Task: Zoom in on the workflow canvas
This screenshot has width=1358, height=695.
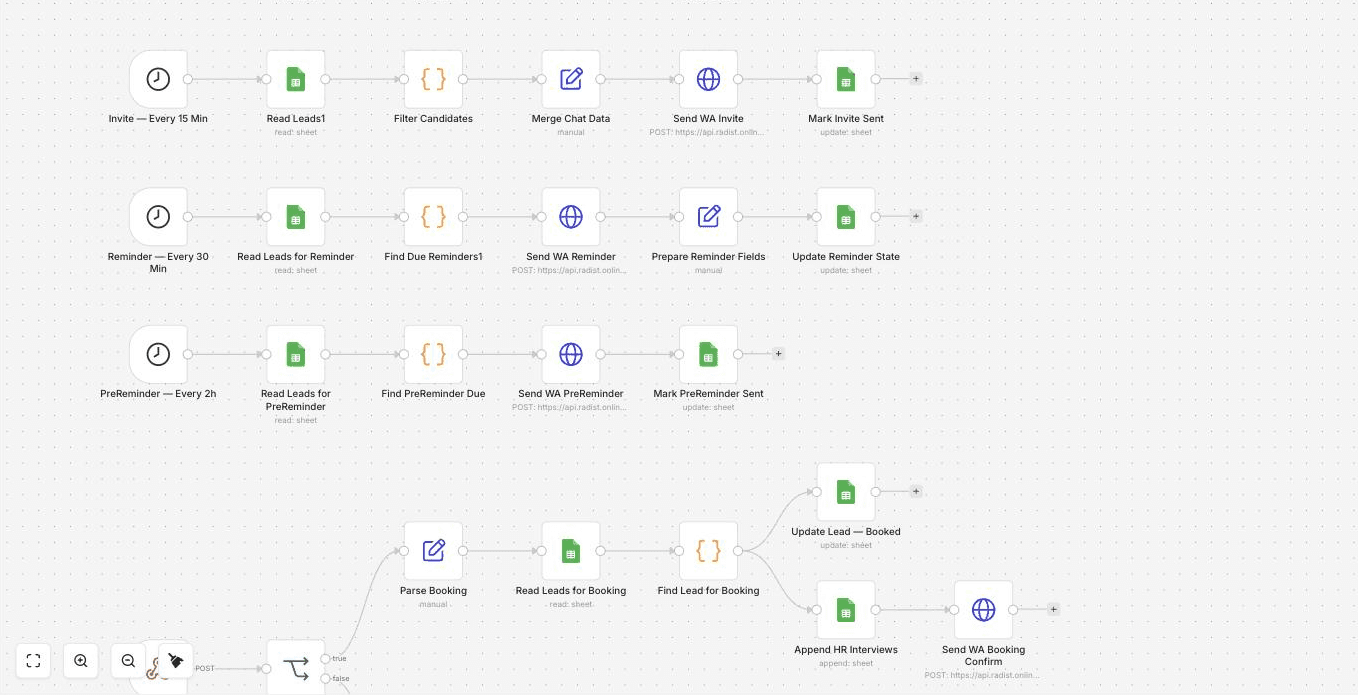Action: 81,661
